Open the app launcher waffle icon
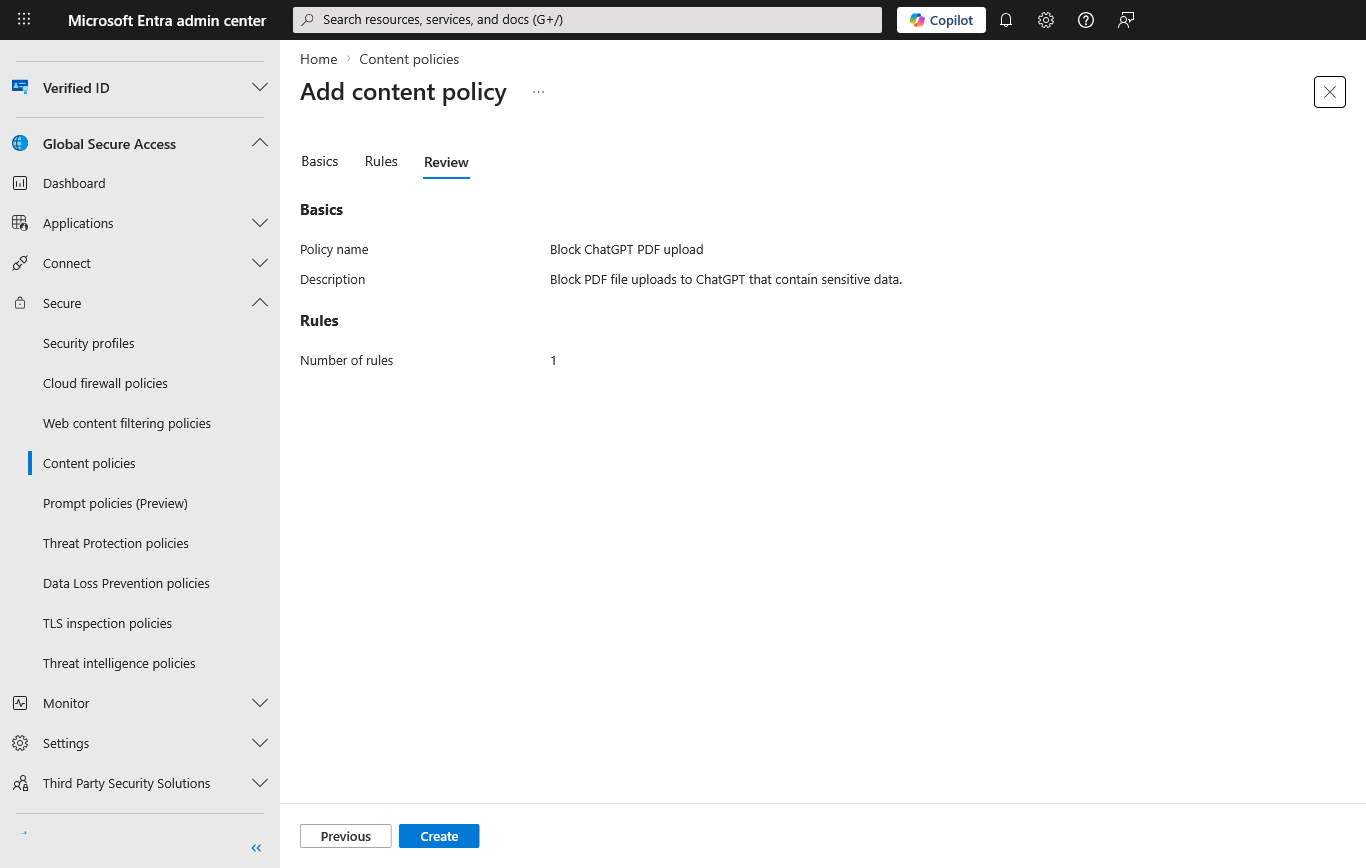Viewport: 1366px width, 868px height. (x=24, y=20)
